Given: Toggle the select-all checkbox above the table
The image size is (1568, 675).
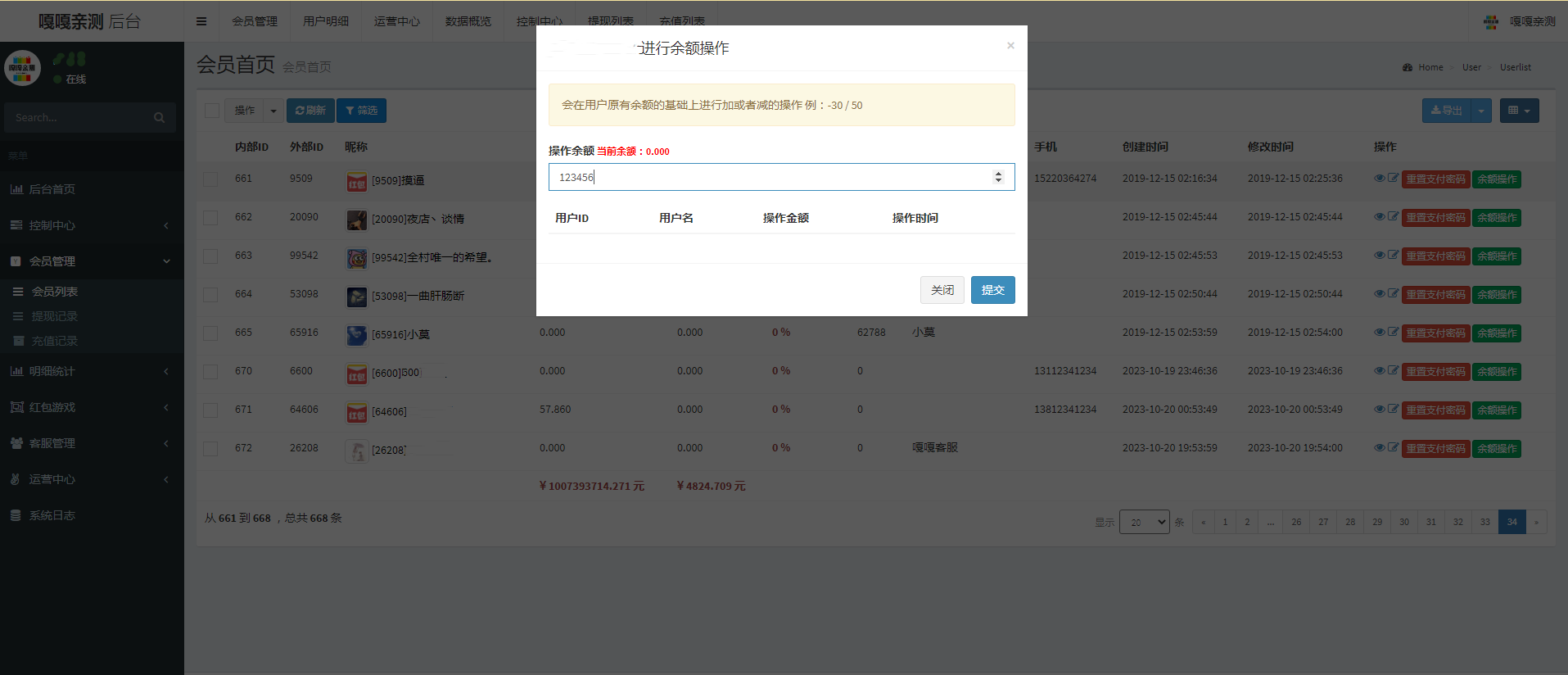Looking at the screenshot, I should 212,111.
